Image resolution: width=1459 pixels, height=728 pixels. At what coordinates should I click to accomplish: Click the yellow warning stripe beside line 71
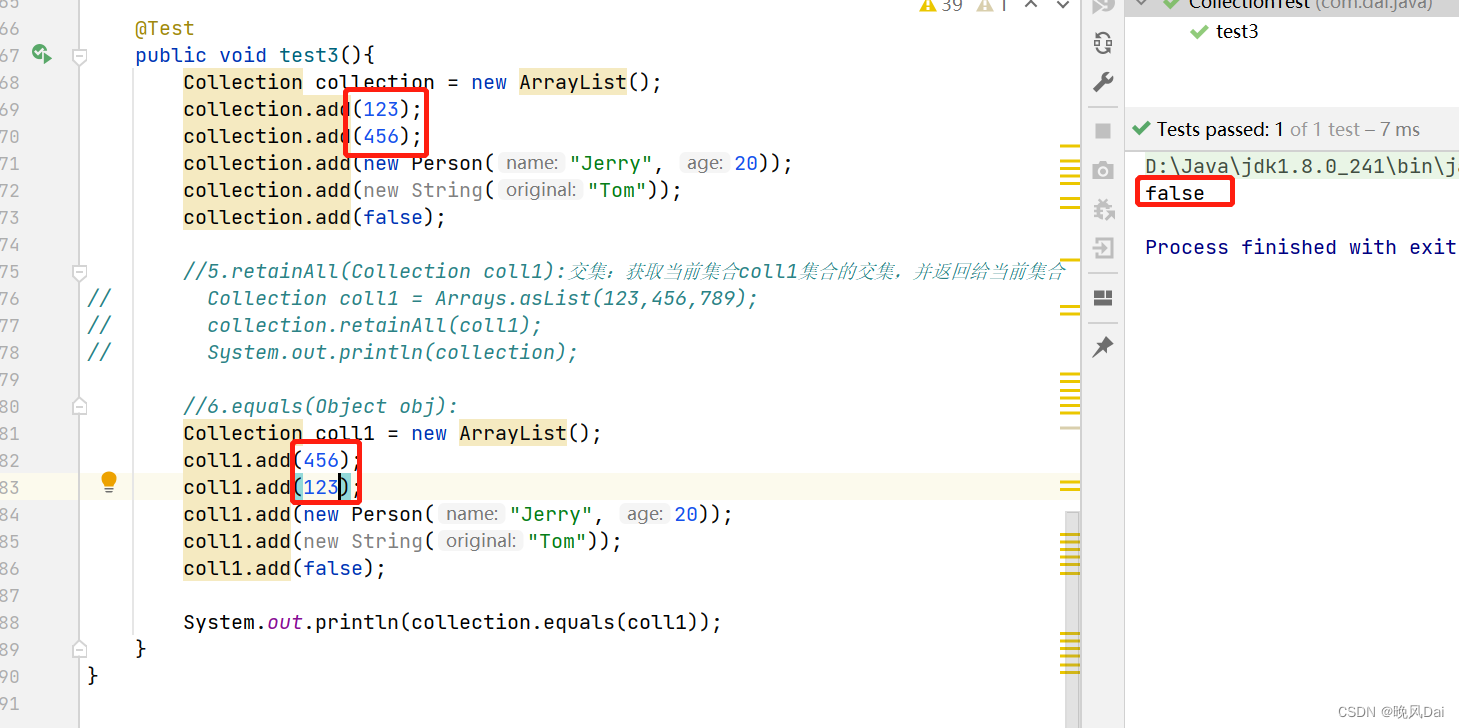1070,162
